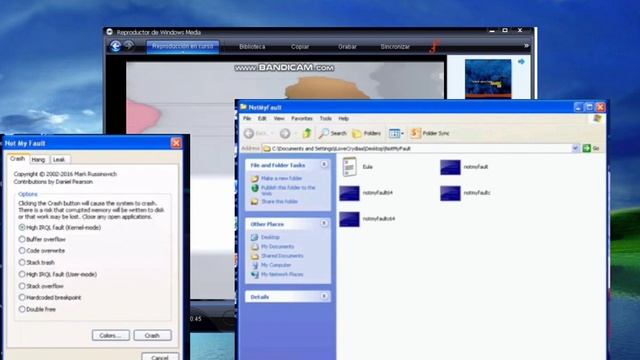Expand the address bar dropdown arrow

tap(576, 148)
